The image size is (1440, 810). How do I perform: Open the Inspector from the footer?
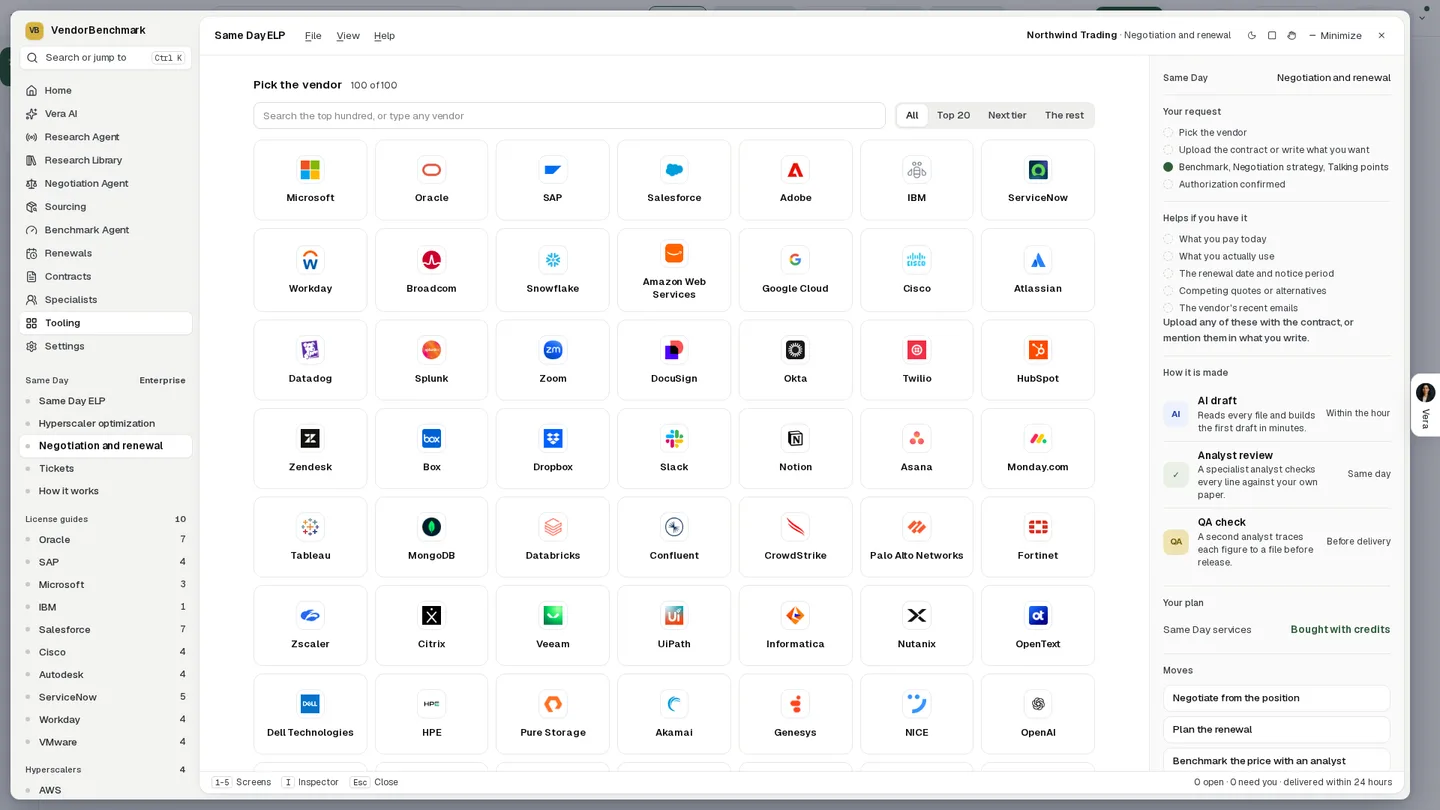point(310,782)
